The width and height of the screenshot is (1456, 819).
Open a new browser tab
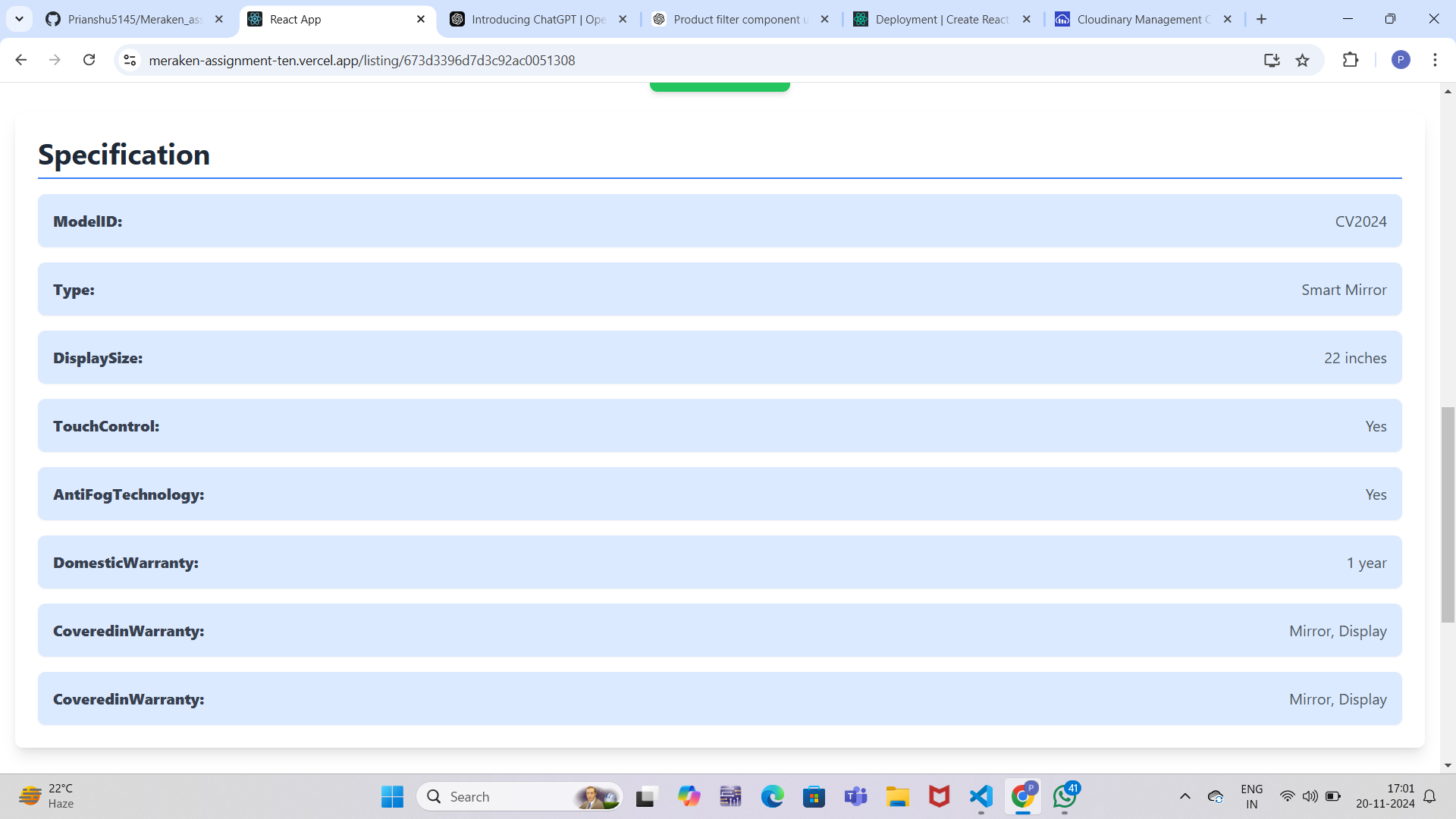[1261, 19]
